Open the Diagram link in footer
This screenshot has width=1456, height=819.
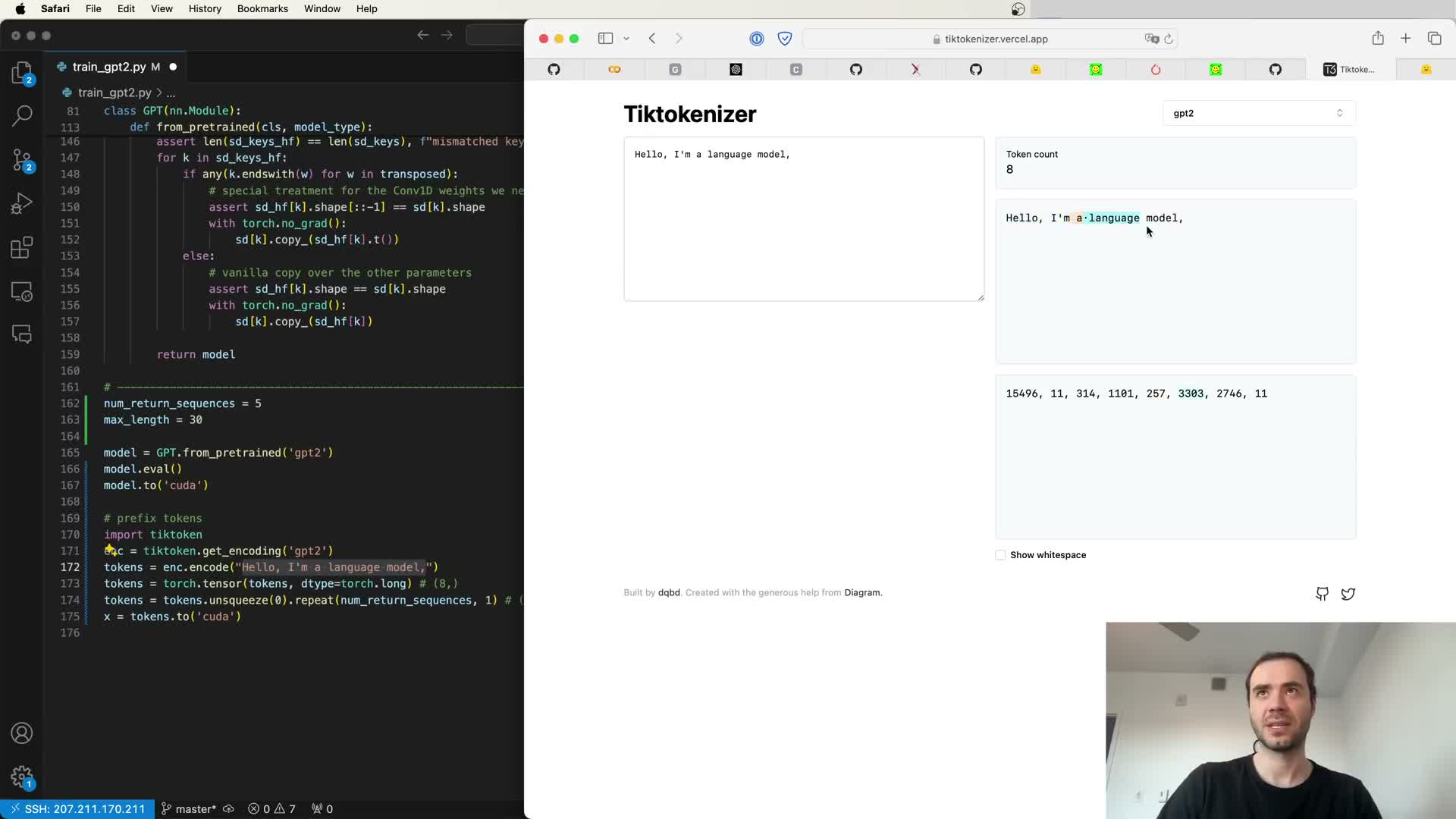point(862,593)
